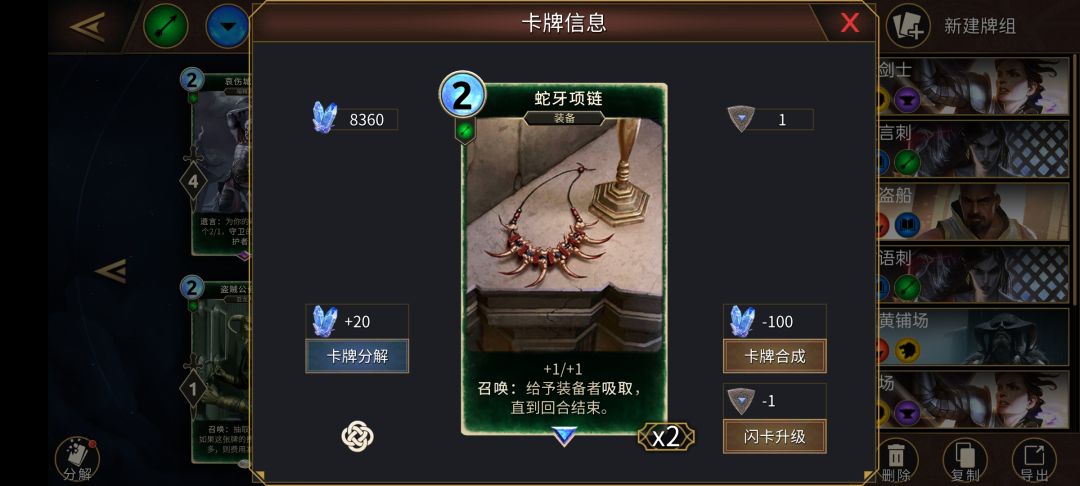This screenshot has height=486, width=1080.
Task: Click the 卡牌合成 button
Action: point(775,356)
